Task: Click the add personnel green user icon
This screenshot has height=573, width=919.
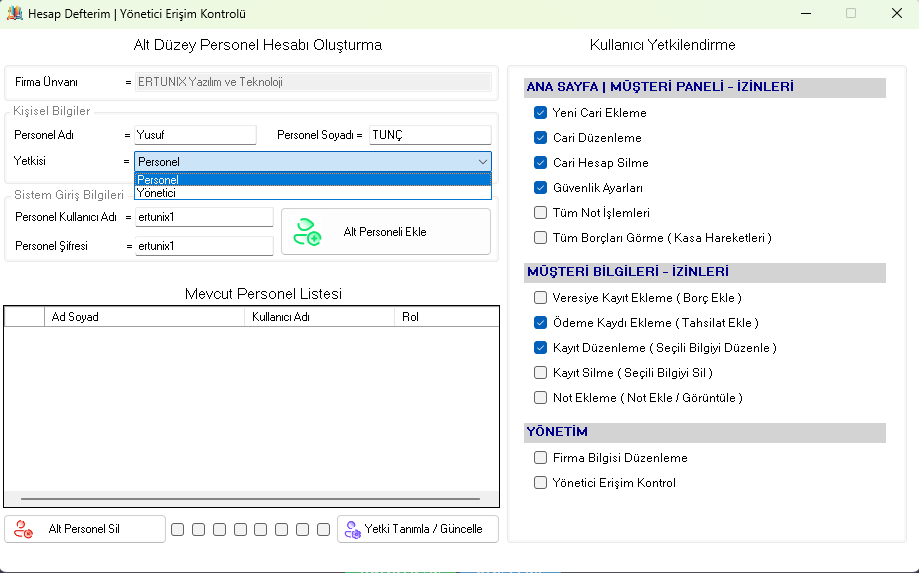Action: click(x=306, y=232)
